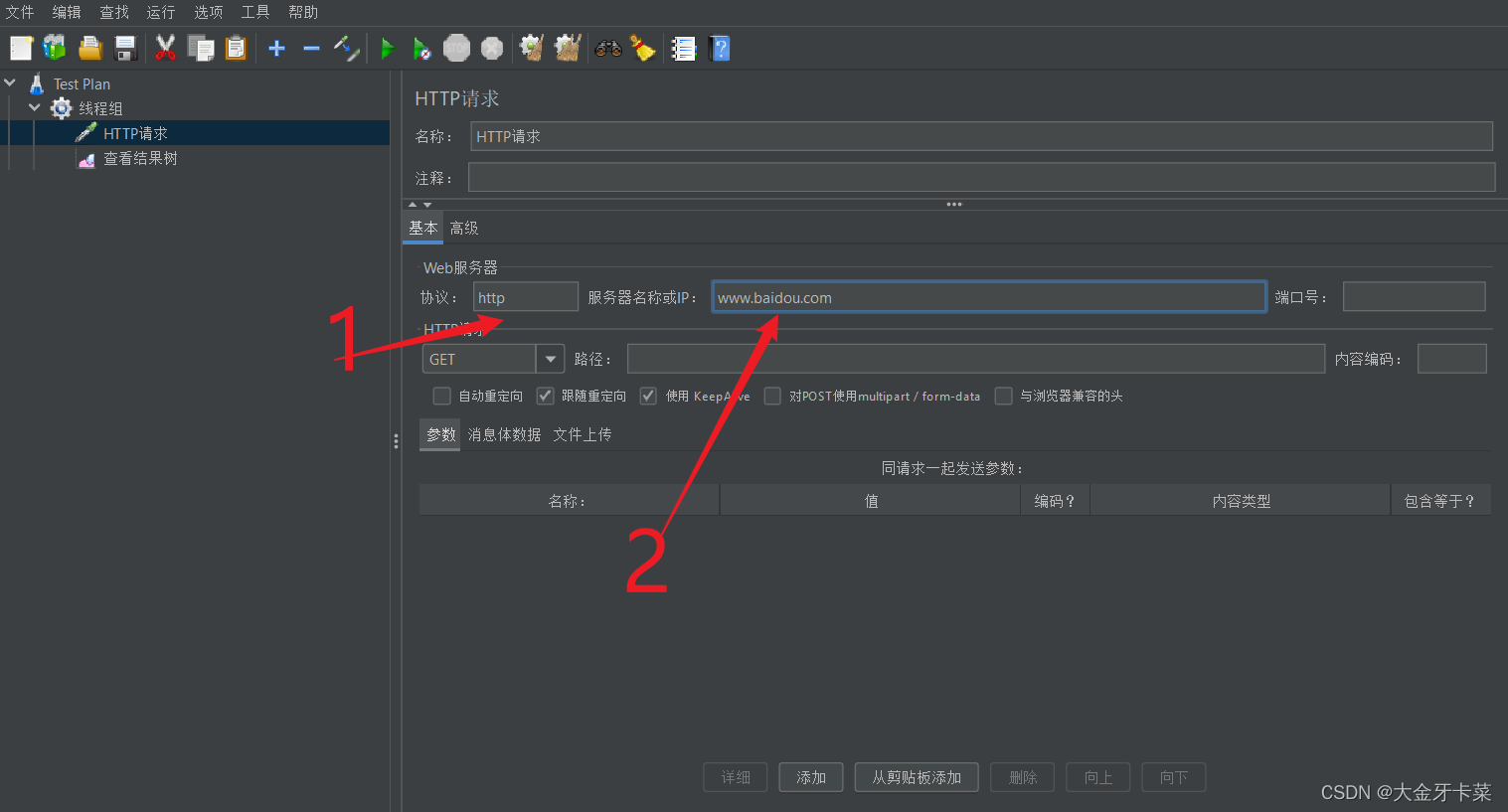The width and height of the screenshot is (1508, 812).
Task: Click the 路径 path field
Action: coord(976,359)
